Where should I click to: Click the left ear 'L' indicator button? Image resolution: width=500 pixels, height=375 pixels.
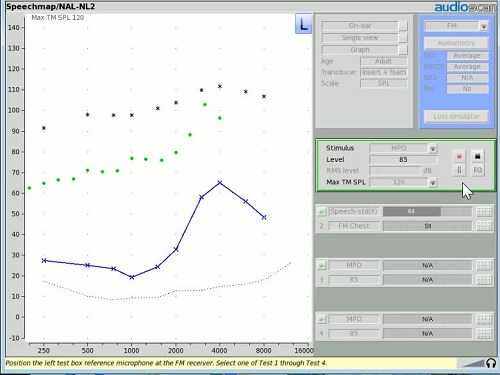click(x=303, y=24)
